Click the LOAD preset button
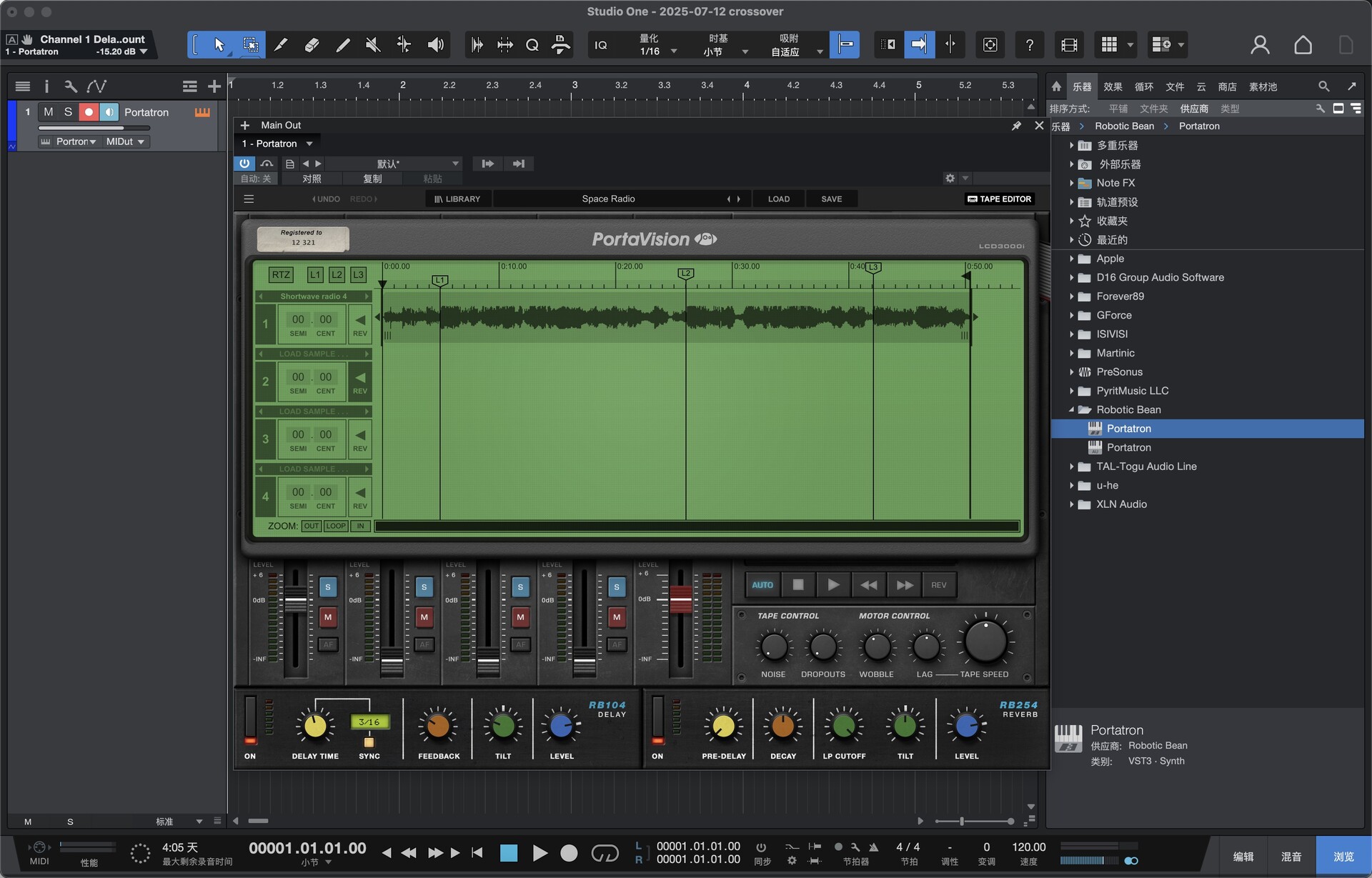The height and width of the screenshot is (878, 1372). pyautogui.click(x=778, y=199)
